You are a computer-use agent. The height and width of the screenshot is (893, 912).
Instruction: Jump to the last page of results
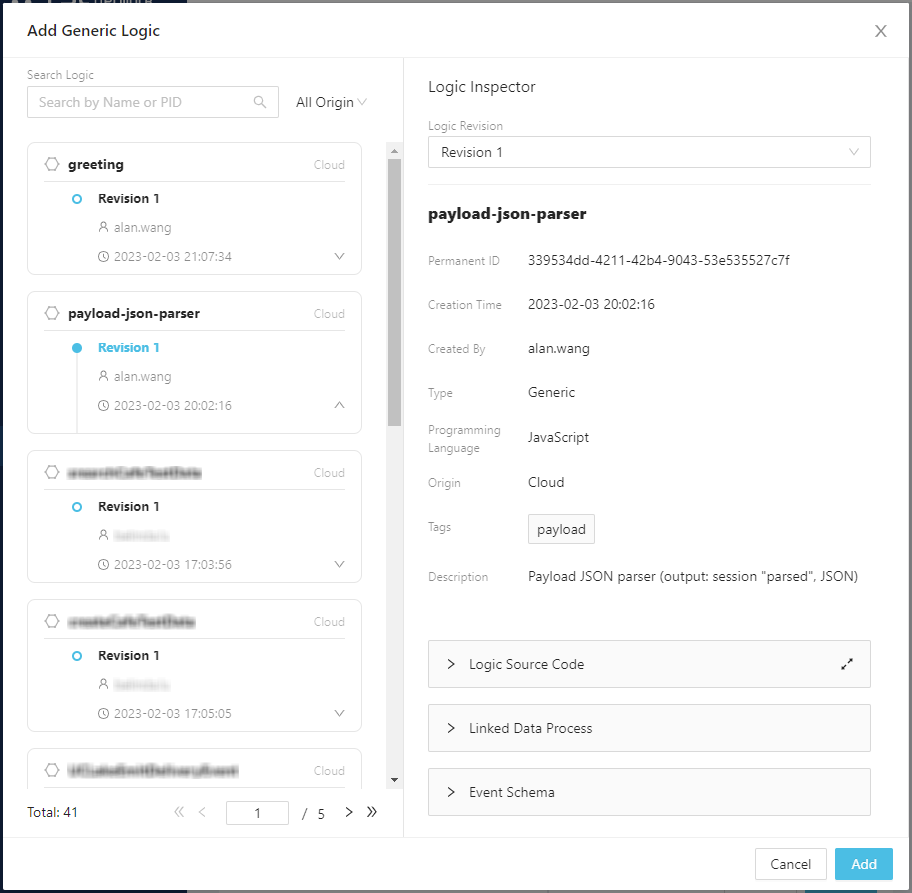pyautogui.click(x=372, y=812)
